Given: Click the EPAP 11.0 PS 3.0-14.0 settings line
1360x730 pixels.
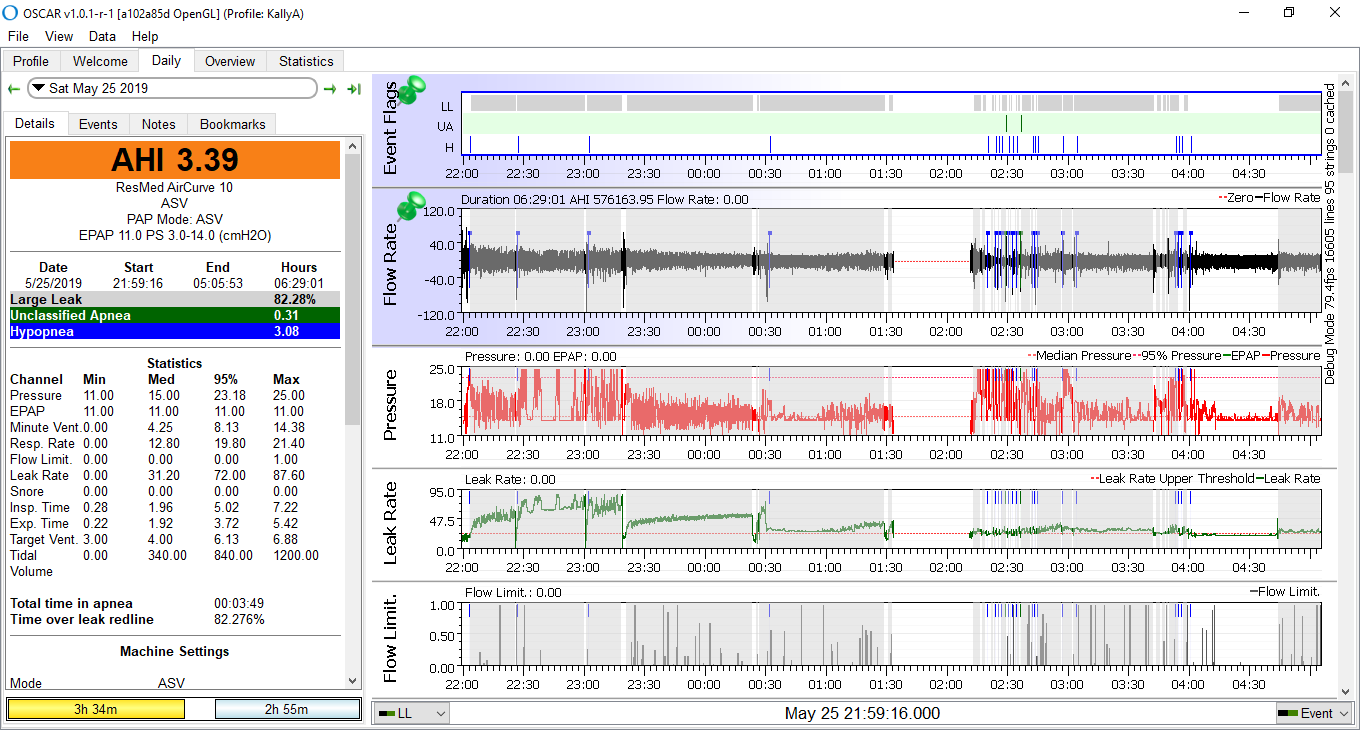Looking at the screenshot, I should tap(175, 235).
